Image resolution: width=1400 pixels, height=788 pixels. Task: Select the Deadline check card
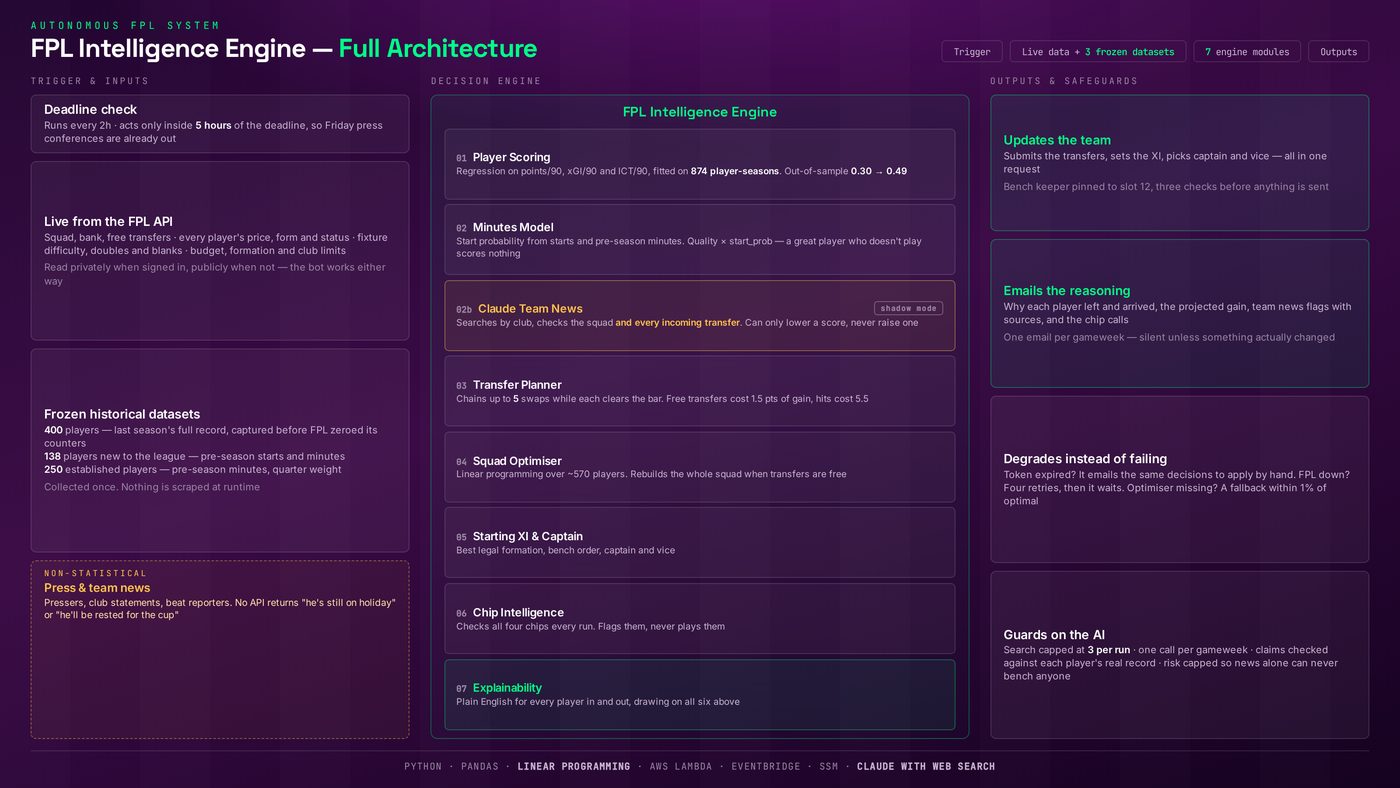220,124
